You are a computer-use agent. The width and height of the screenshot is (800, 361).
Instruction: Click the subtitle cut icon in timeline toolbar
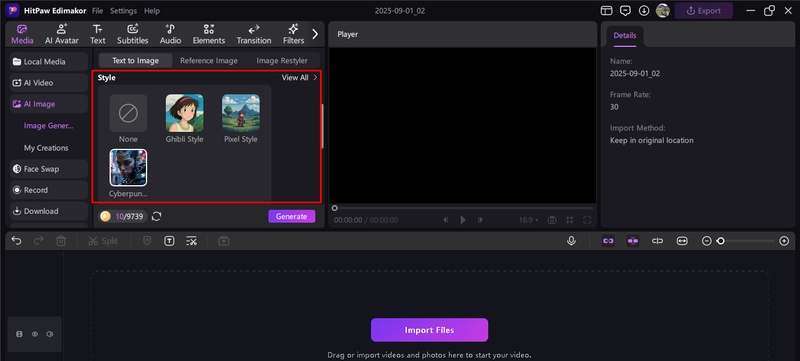tap(191, 241)
